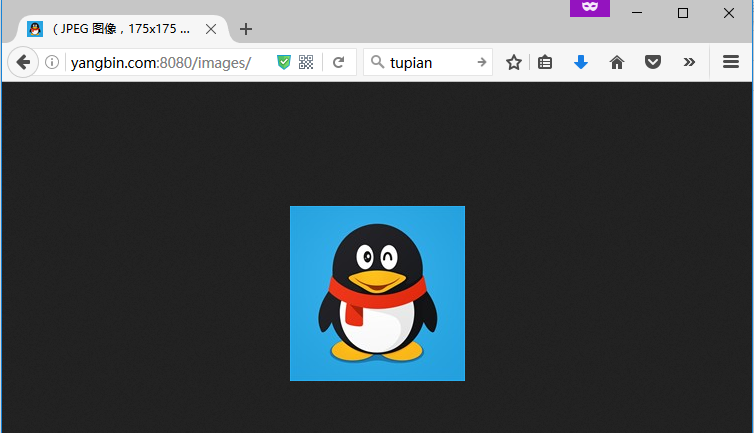Open the QR code generator icon

click(x=306, y=62)
